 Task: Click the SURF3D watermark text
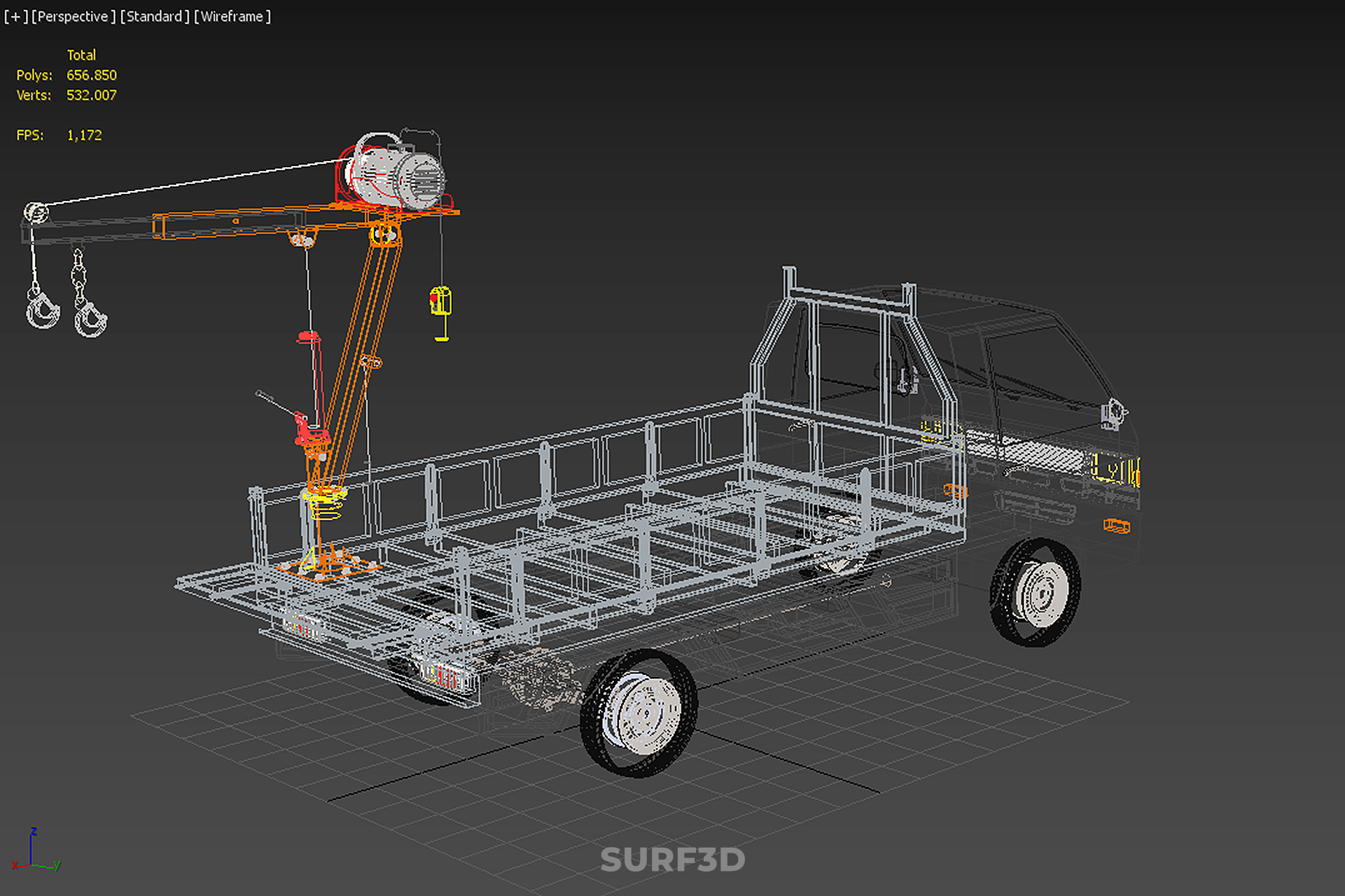click(672, 860)
